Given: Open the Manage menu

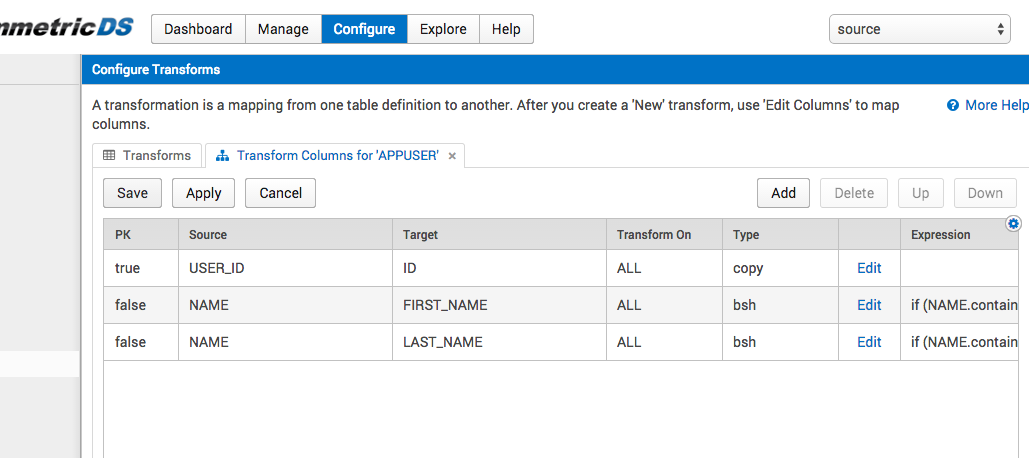Looking at the screenshot, I should click(283, 30).
